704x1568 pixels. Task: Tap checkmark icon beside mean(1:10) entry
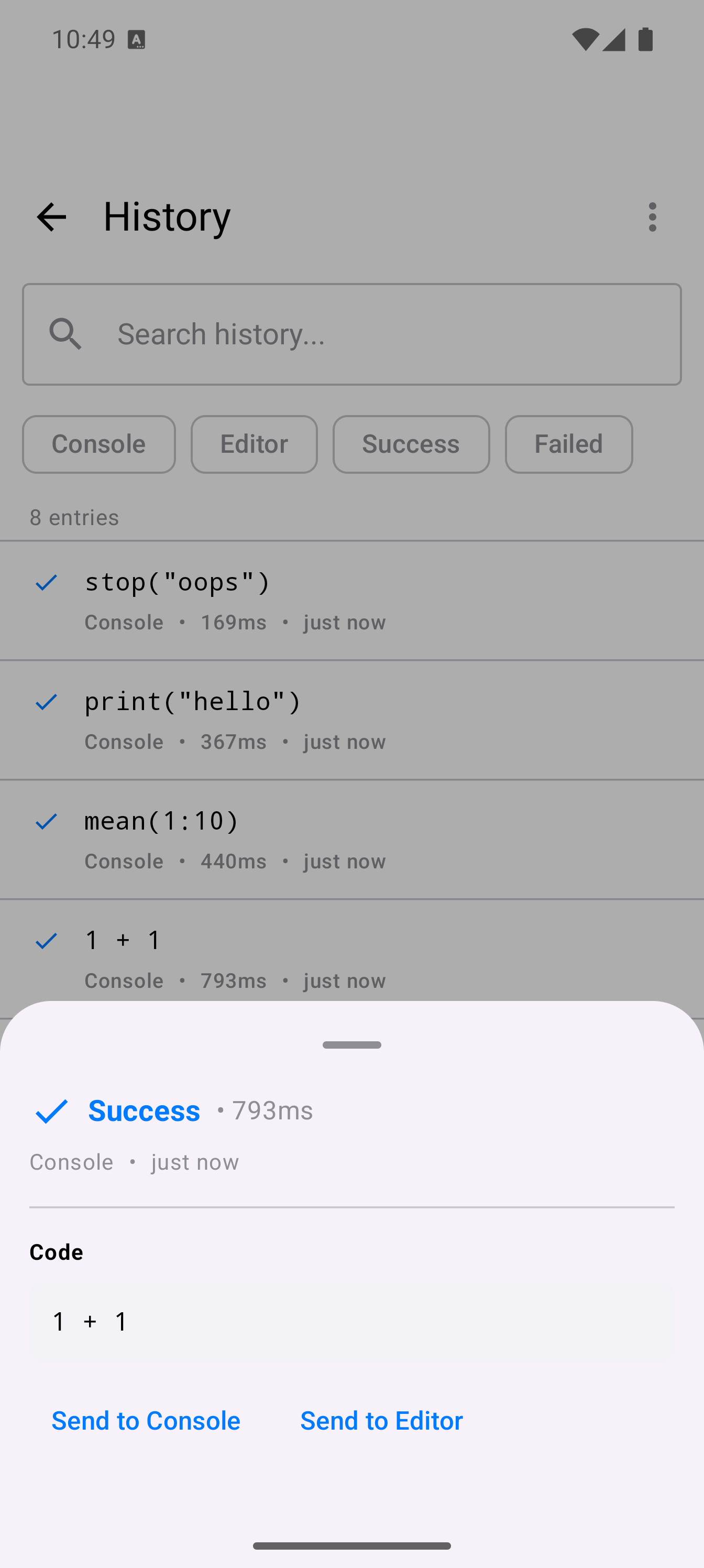coord(46,821)
